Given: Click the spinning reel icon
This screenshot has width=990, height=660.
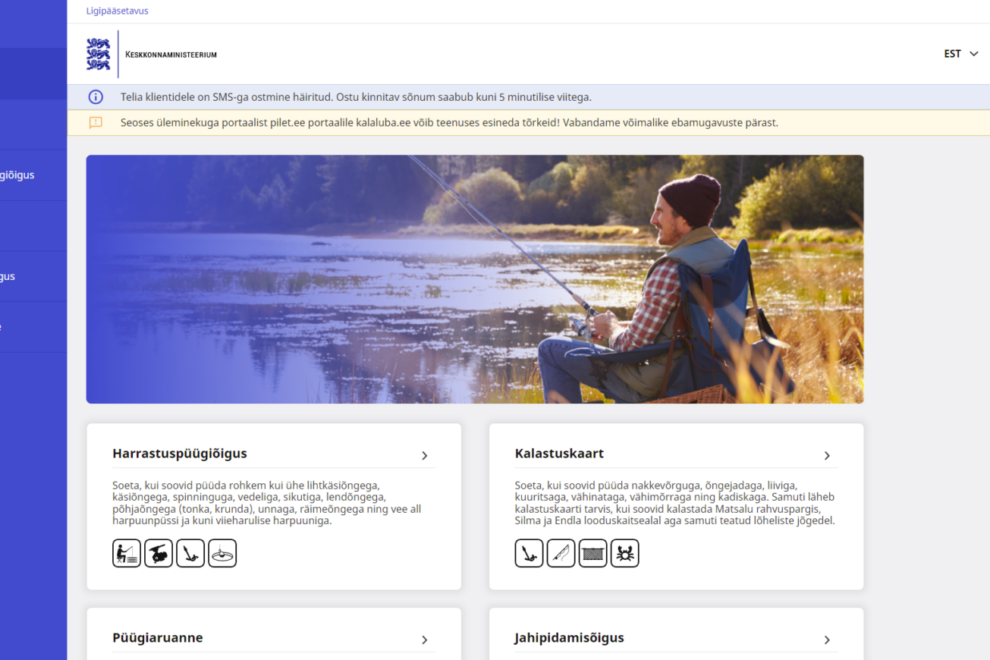Looking at the screenshot, I should (158, 553).
